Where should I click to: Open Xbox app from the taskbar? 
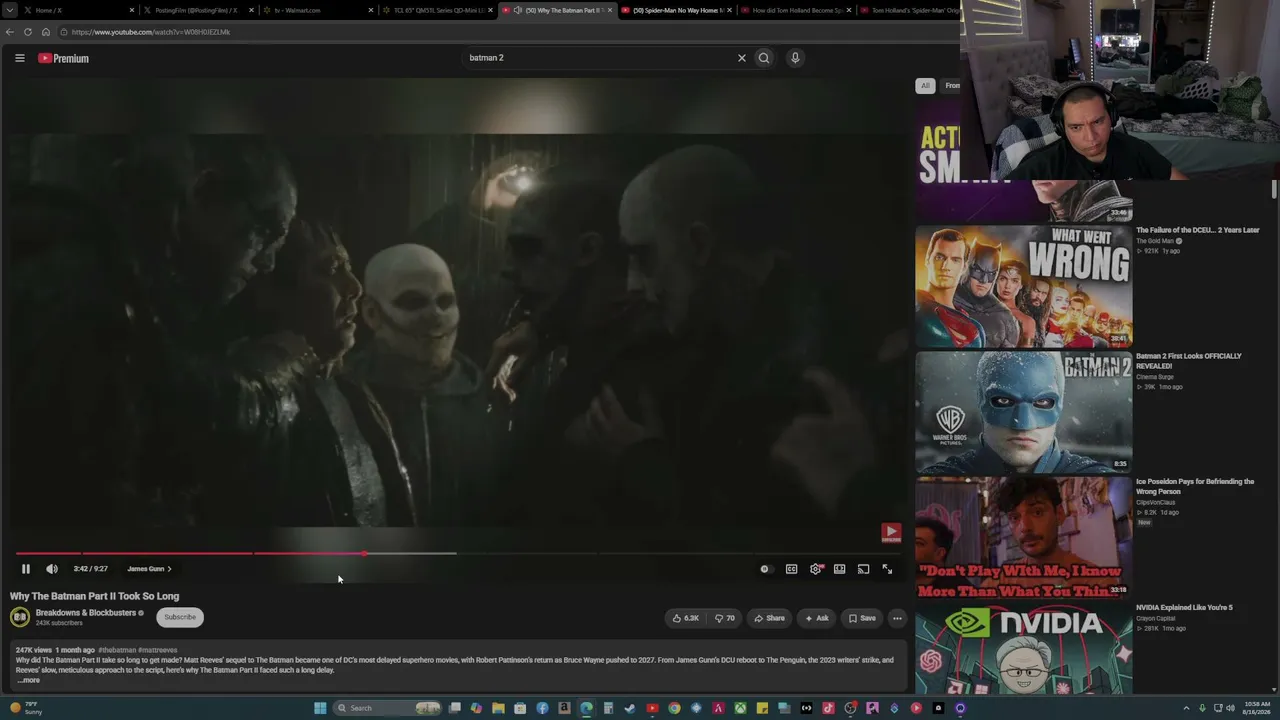coord(740,708)
